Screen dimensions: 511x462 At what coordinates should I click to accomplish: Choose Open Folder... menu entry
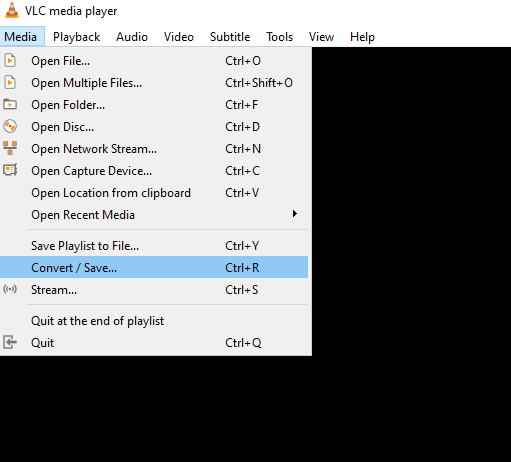[154, 105]
